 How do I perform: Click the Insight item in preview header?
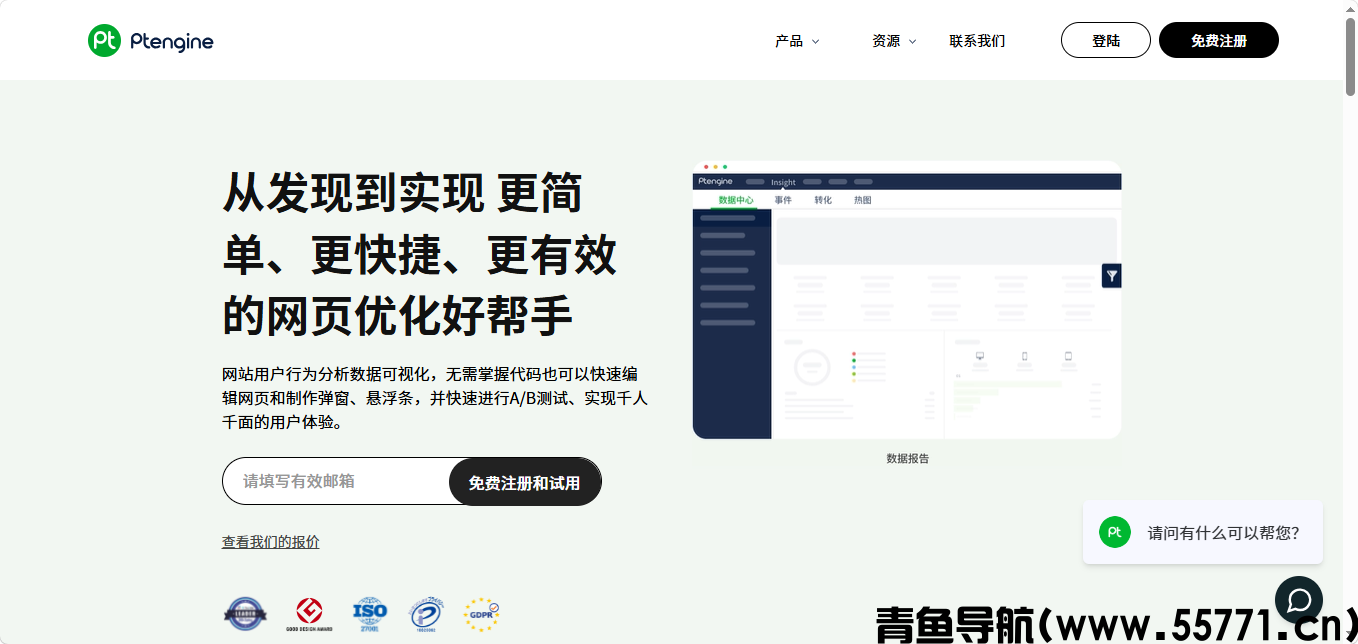[x=783, y=182]
